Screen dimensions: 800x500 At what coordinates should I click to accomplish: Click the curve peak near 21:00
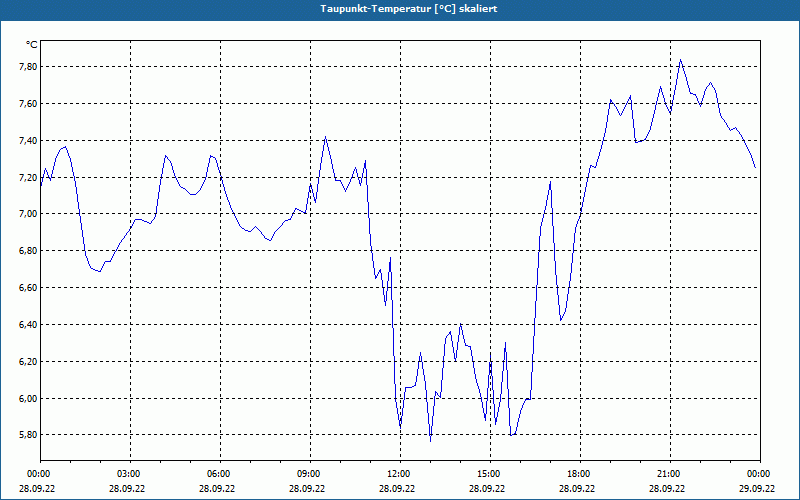coord(680,60)
